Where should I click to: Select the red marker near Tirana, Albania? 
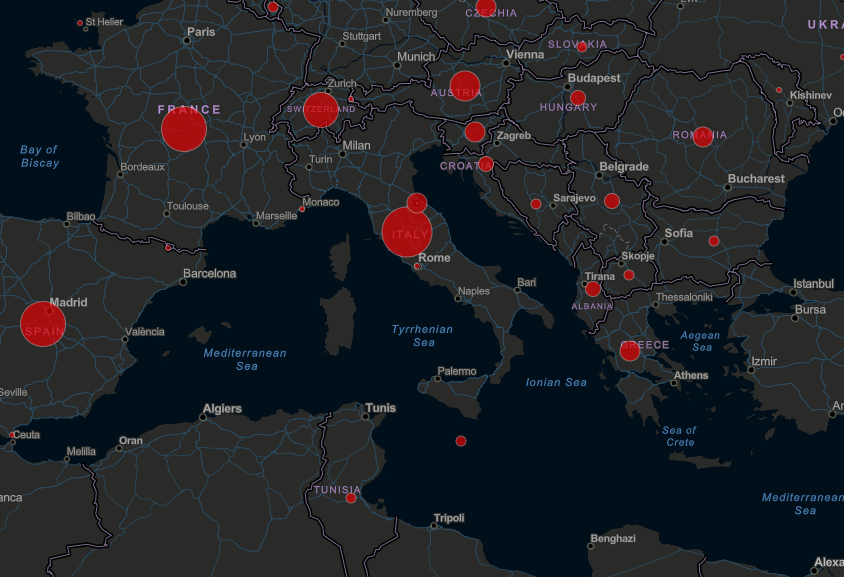[593, 290]
